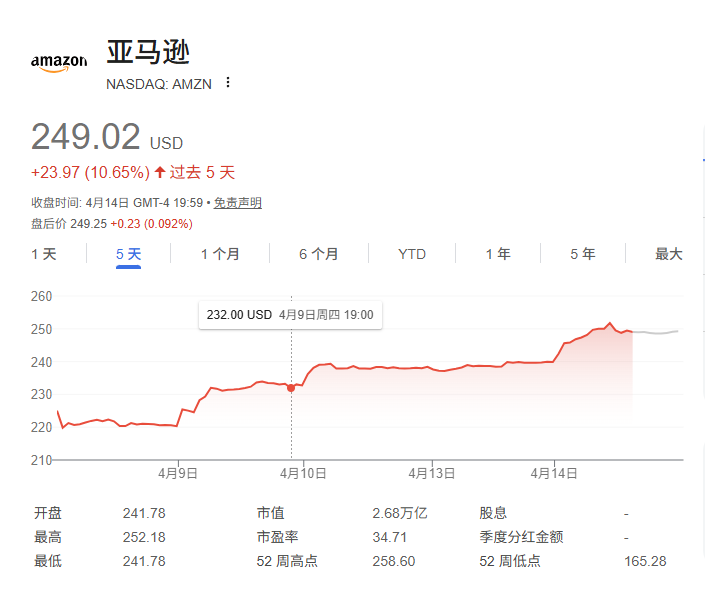Click the +23.97 (10.65%) change text
The image size is (705, 591).
coord(90,172)
